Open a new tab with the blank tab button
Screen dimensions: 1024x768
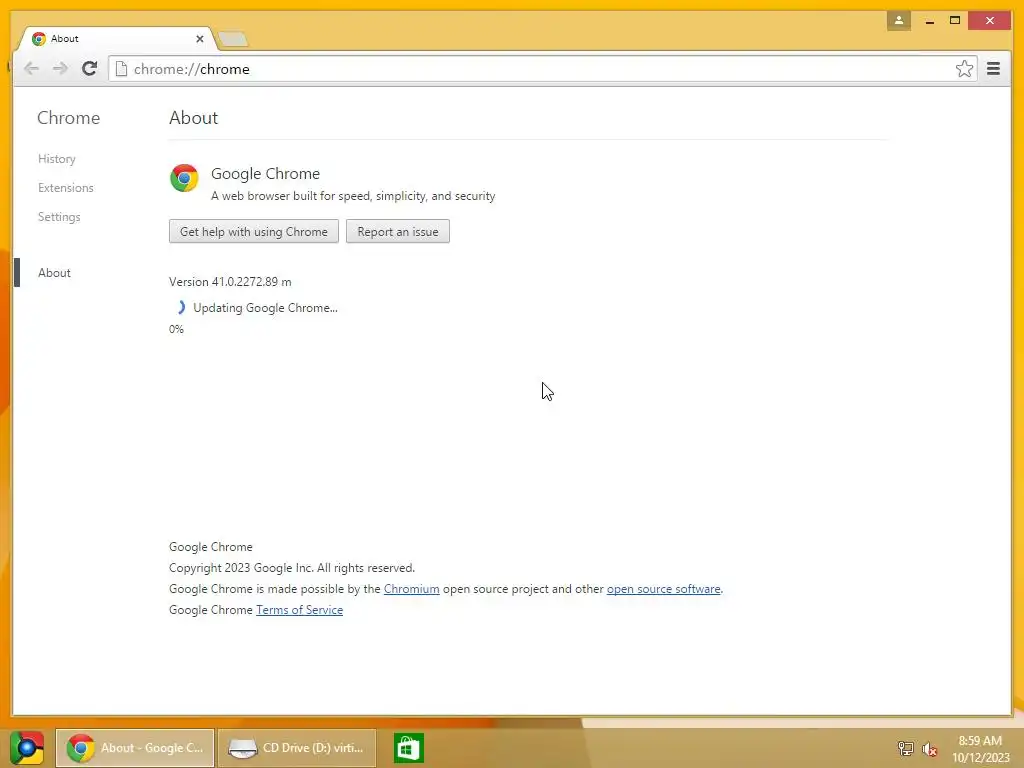(233, 39)
